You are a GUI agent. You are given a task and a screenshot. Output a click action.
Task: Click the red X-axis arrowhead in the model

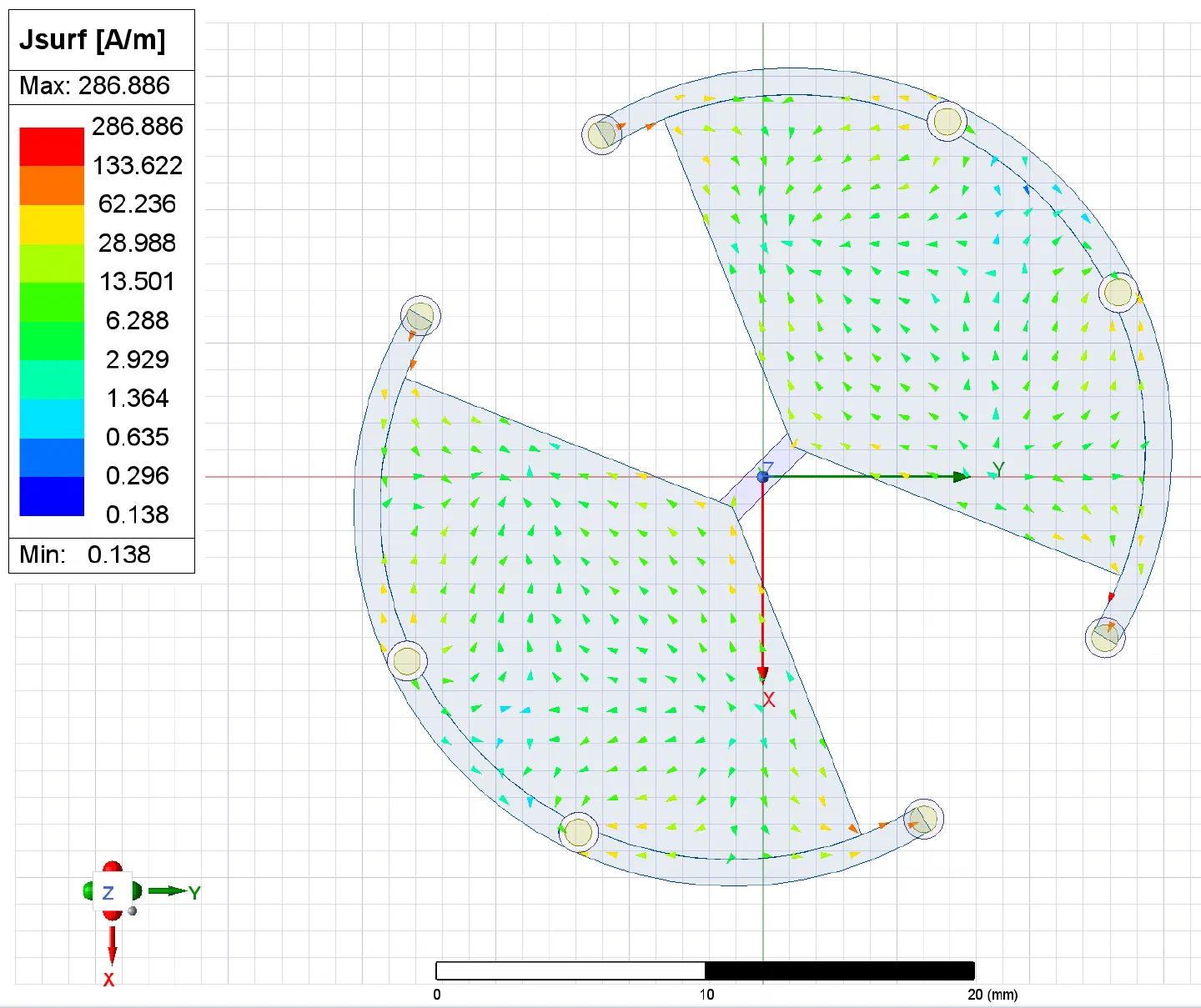click(x=762, y=675)
